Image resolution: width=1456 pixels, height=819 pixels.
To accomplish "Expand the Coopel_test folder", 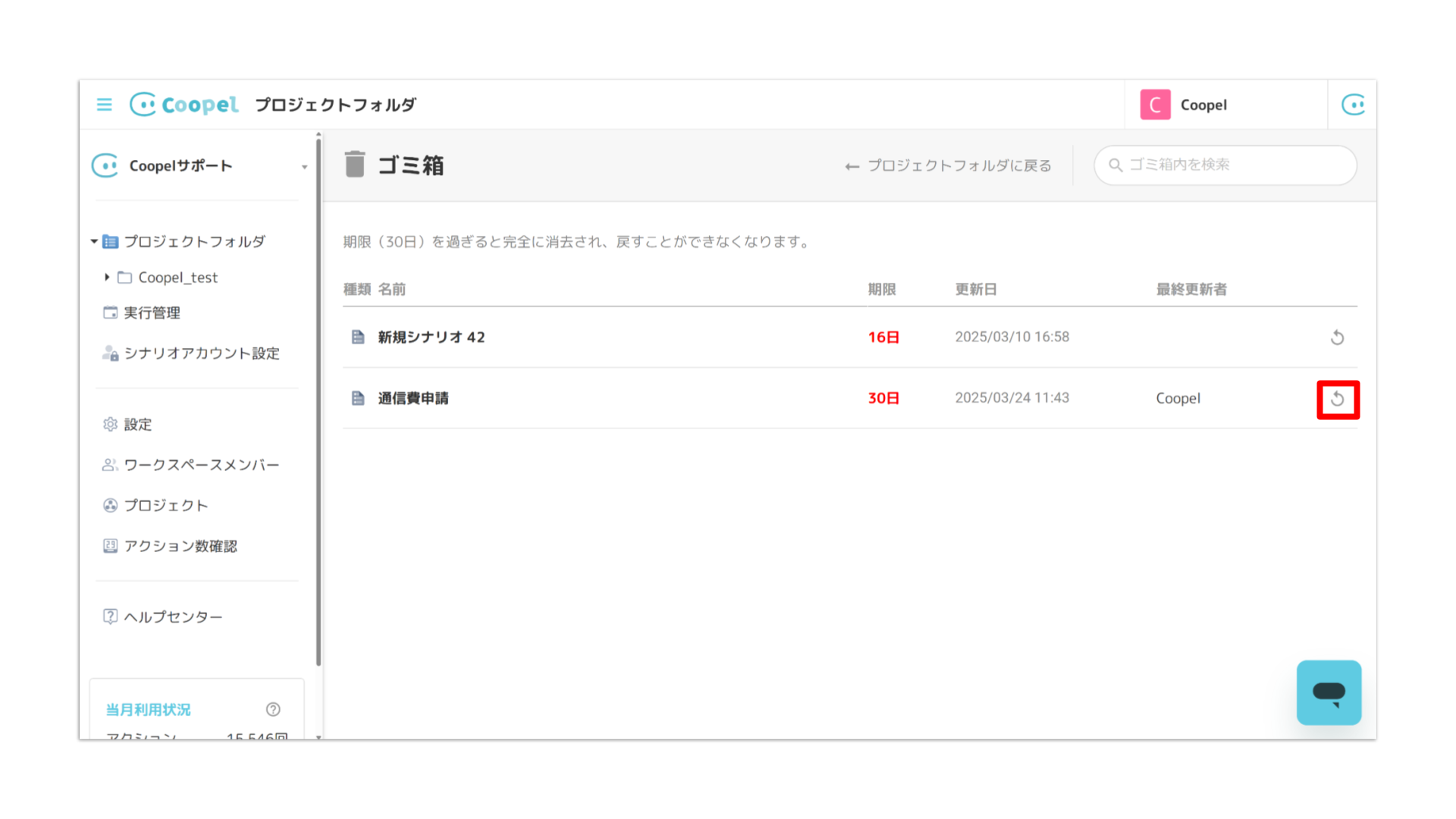I will [x=107, y=278].
